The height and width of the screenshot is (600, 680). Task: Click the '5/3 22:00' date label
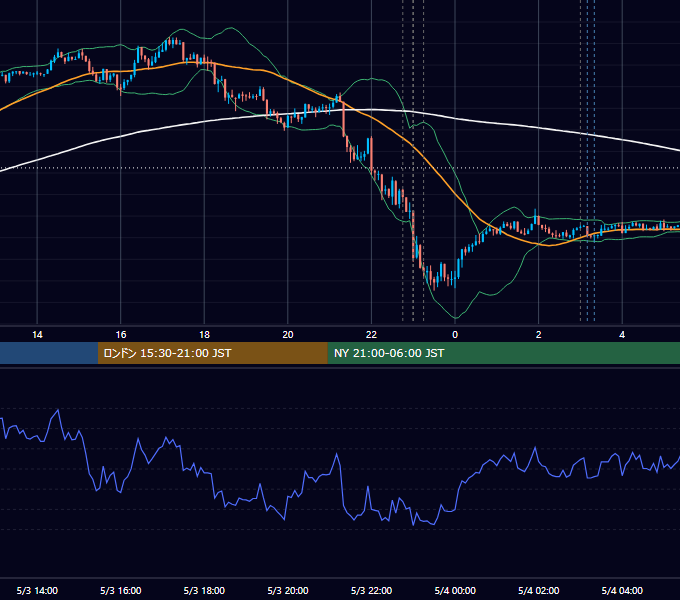(x=371, y=590)
